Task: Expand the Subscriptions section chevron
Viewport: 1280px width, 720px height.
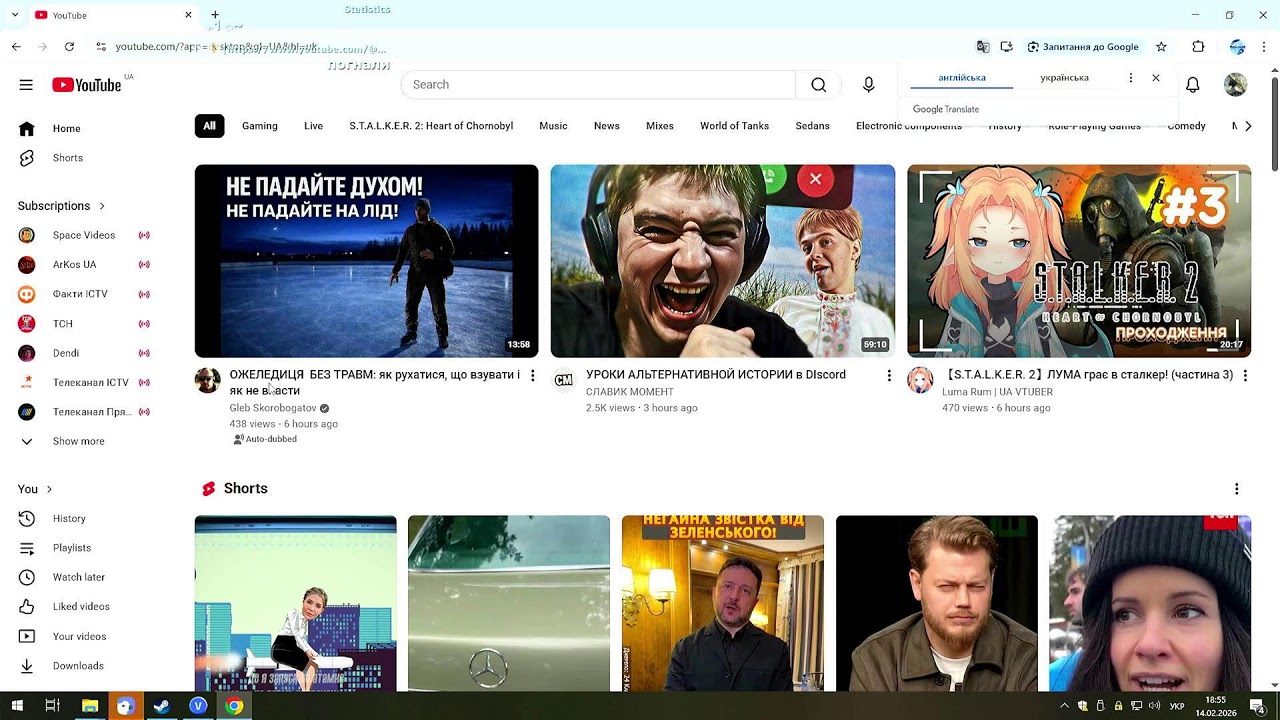Action: (101, 206)
